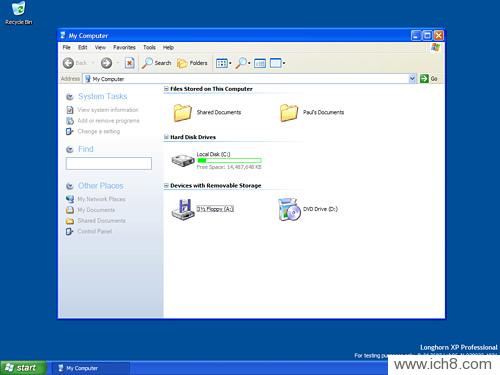Click the preview pane toolbar icon
The height and width of the screenshot is (375, 500).
click(x=260, y=63)
